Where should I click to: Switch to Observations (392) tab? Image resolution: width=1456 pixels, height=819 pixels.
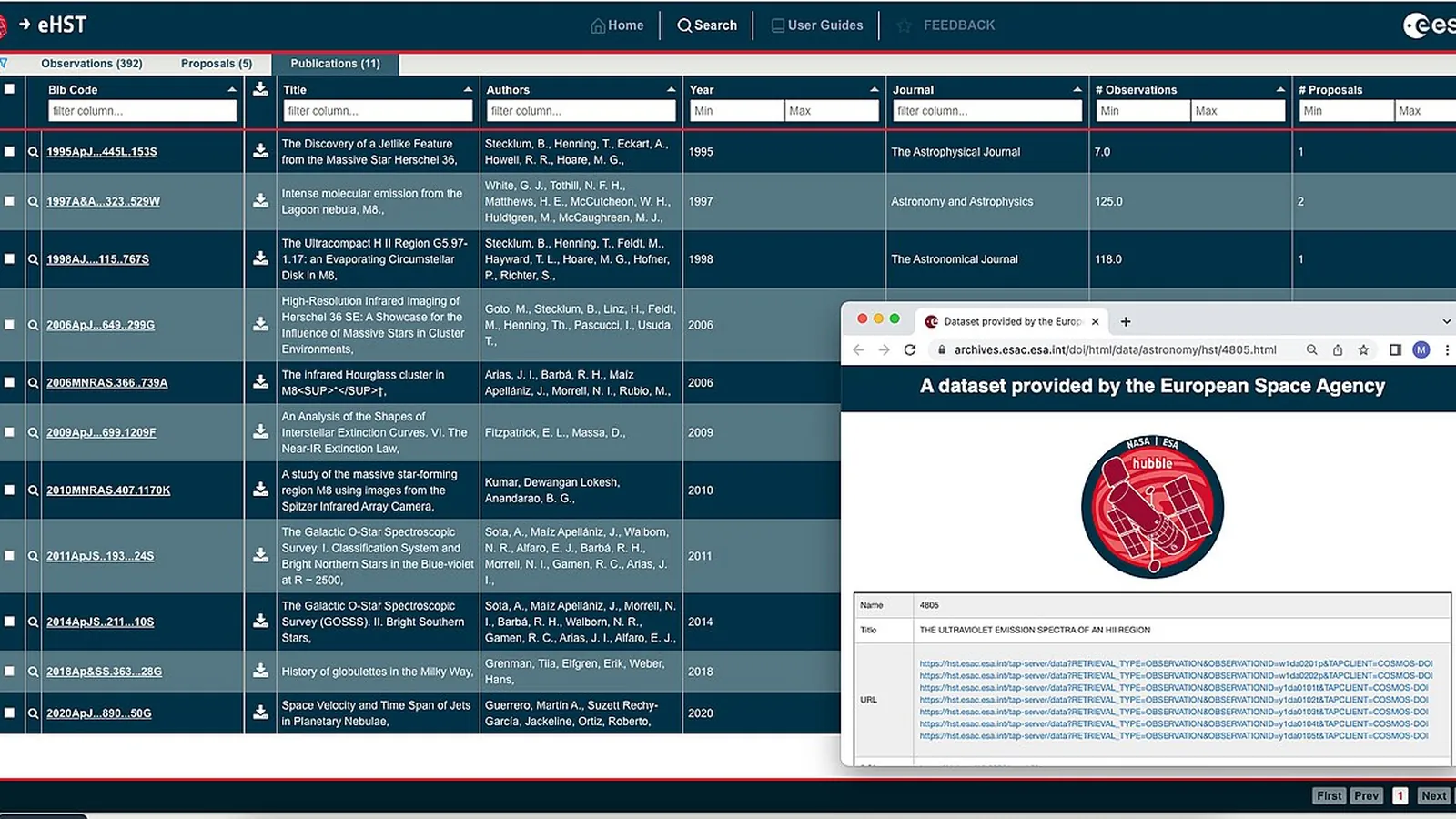(92, 64)
